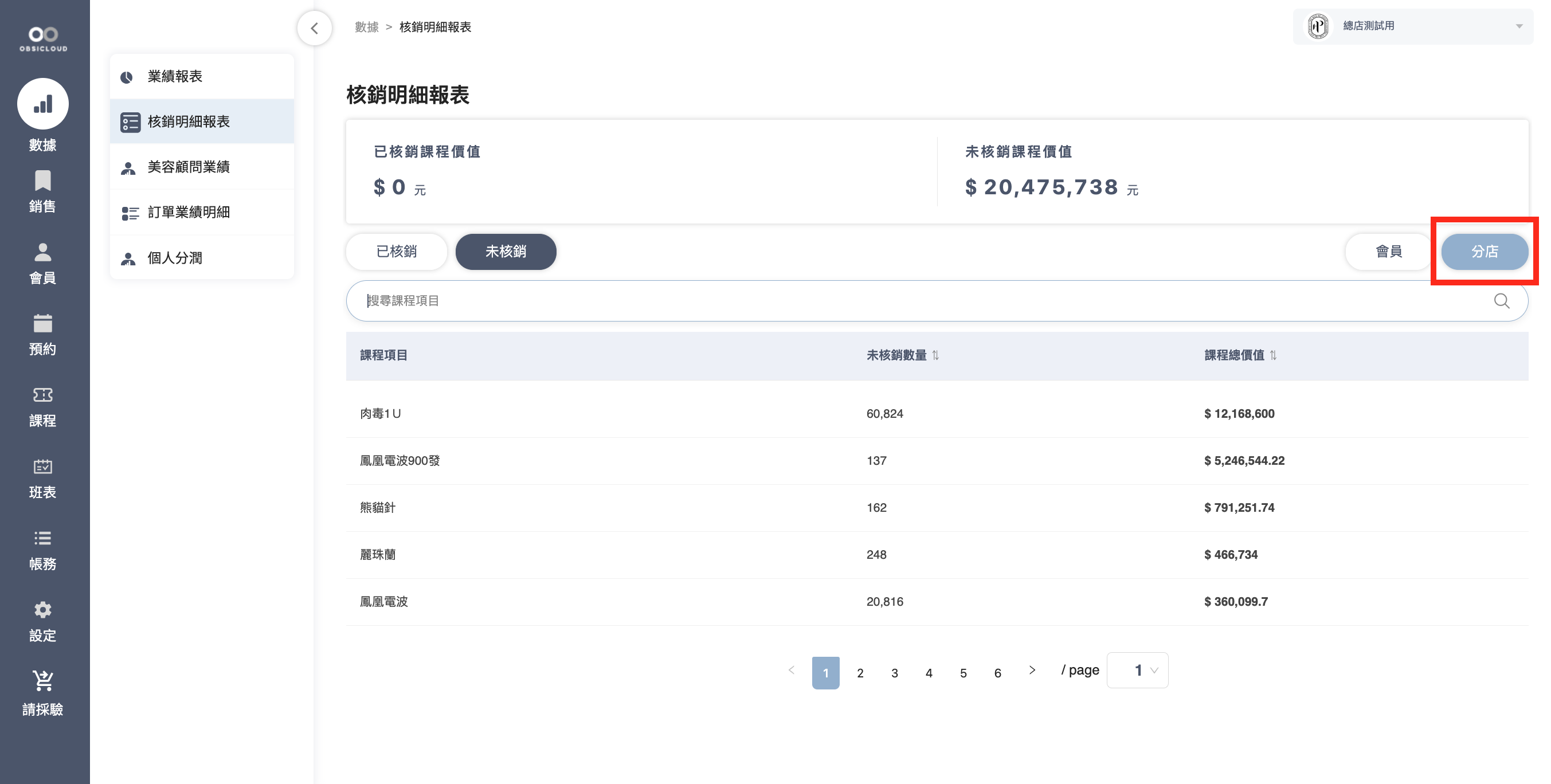Collapse the submenu with chevron button
The image size is (1551, 784).
[314, 28]
